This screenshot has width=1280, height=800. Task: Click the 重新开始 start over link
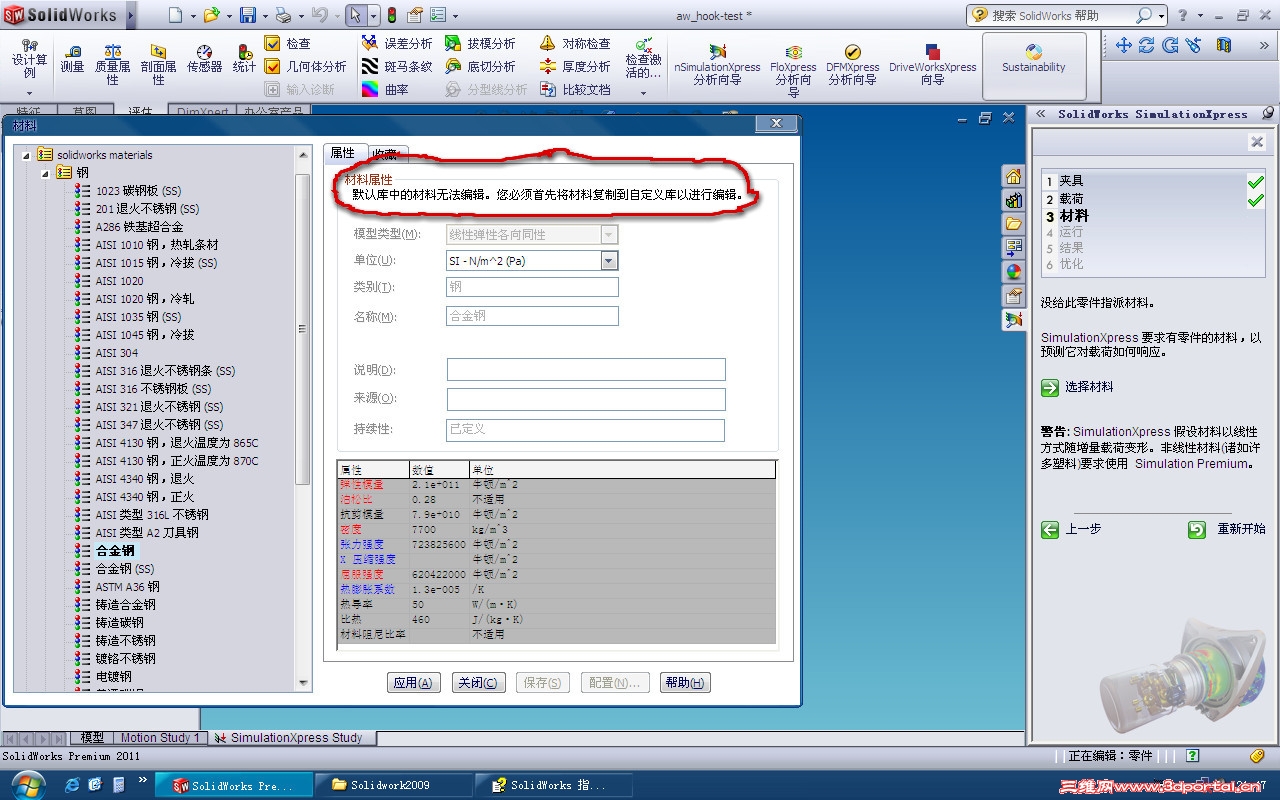pos(1241,530)
